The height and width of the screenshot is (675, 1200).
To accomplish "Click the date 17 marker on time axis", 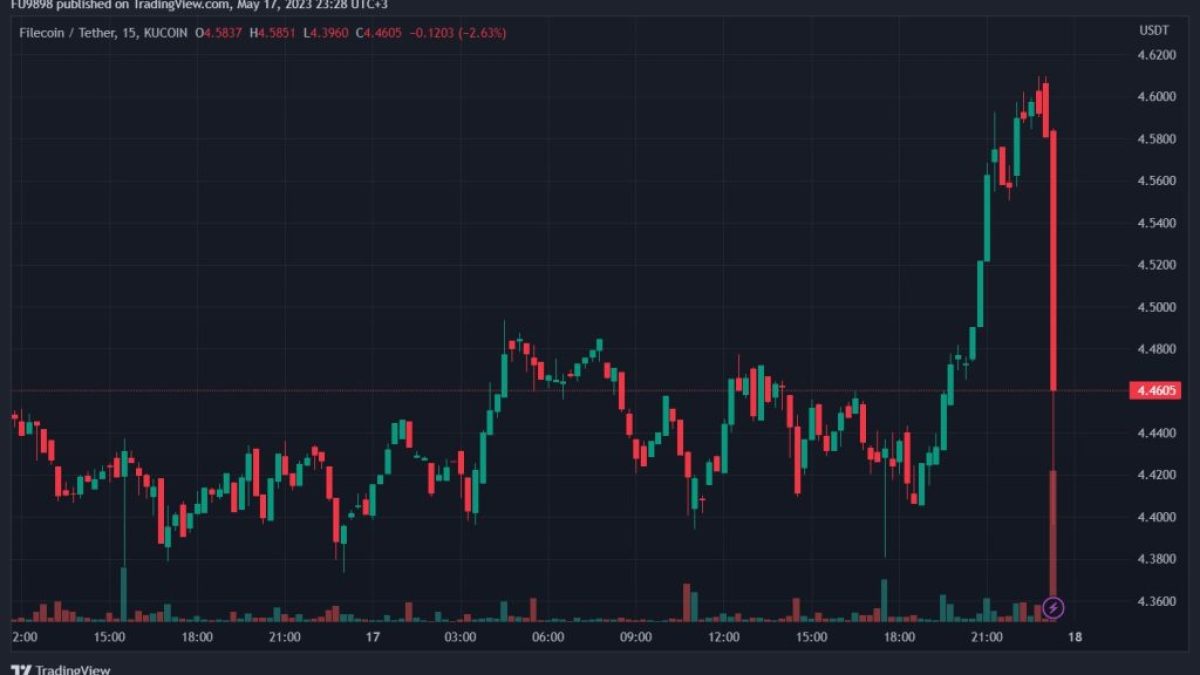I will pos(372,636).
